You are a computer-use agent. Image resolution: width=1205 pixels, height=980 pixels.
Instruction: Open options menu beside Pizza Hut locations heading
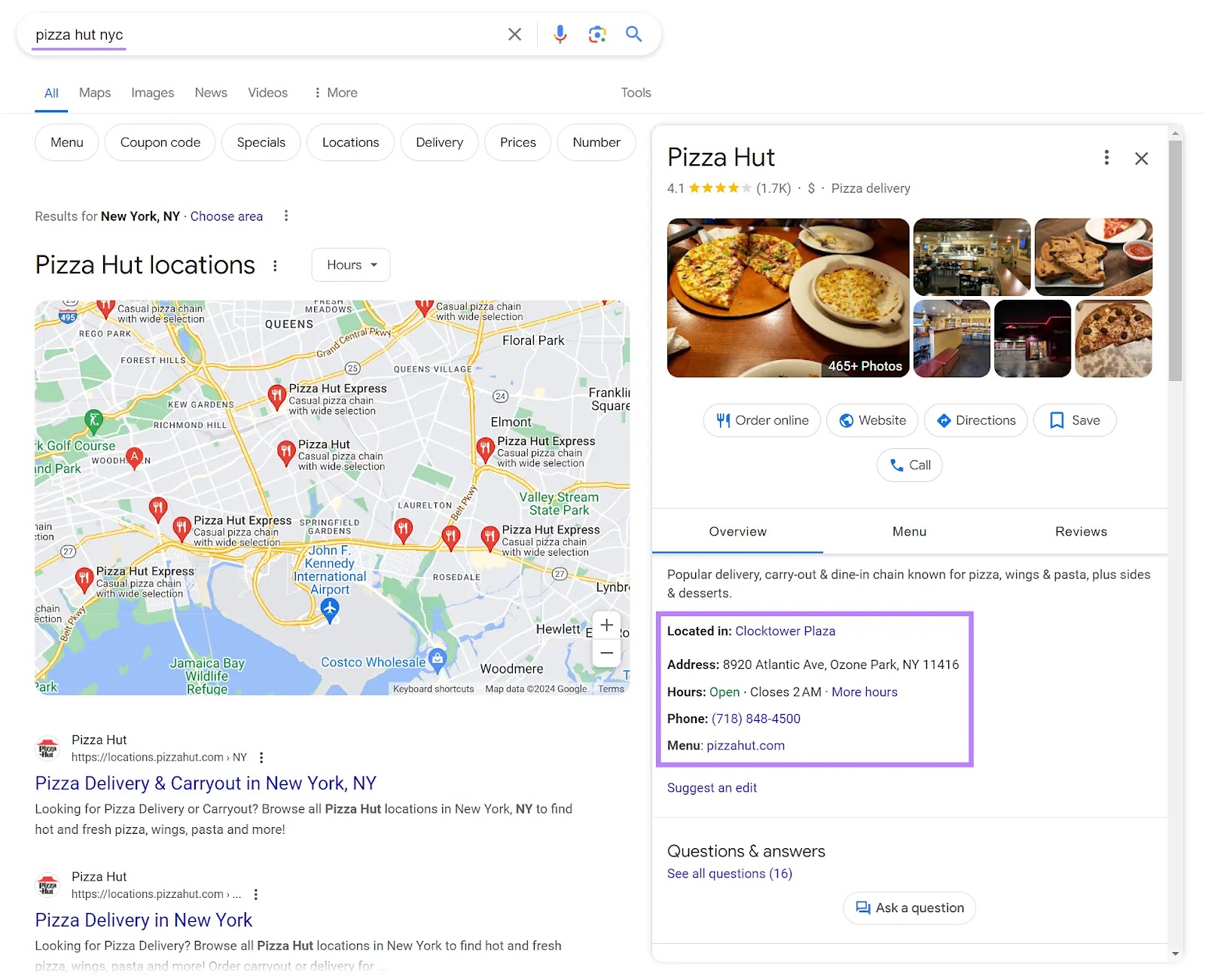(276, 266)
